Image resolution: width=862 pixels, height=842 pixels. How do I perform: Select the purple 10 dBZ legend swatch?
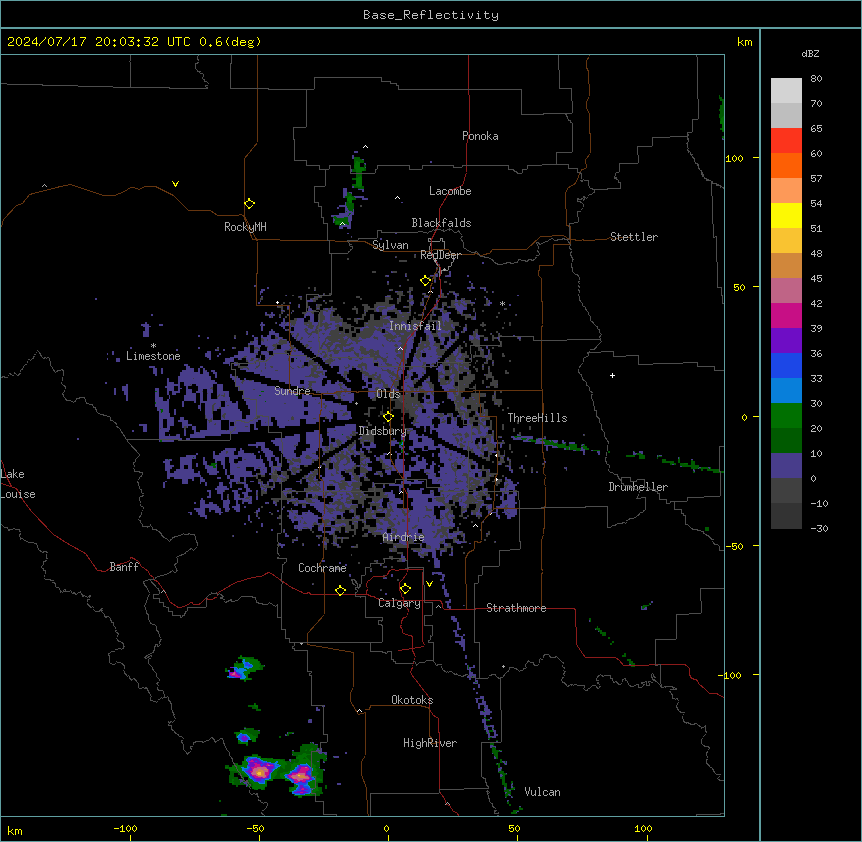pyautogui.click(x=786, y=466)
